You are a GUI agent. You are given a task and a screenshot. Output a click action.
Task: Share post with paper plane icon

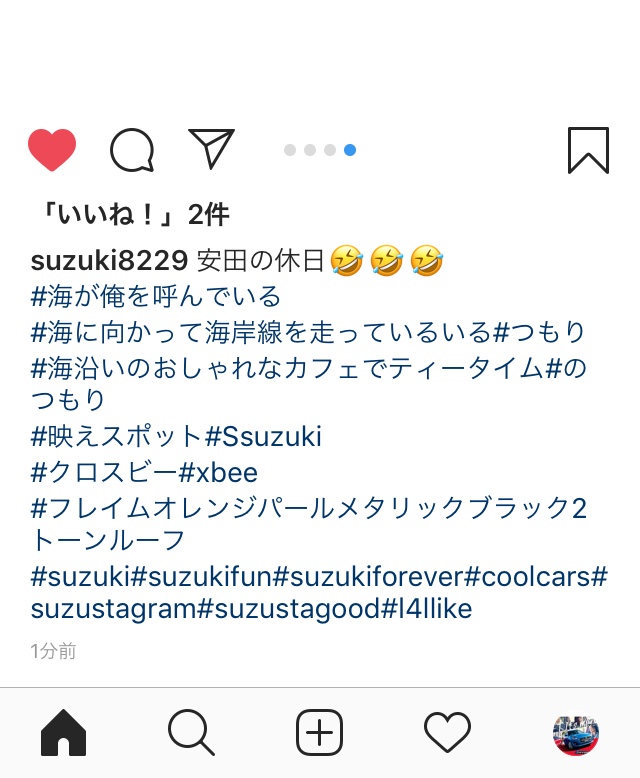click(x=211, y=148)
